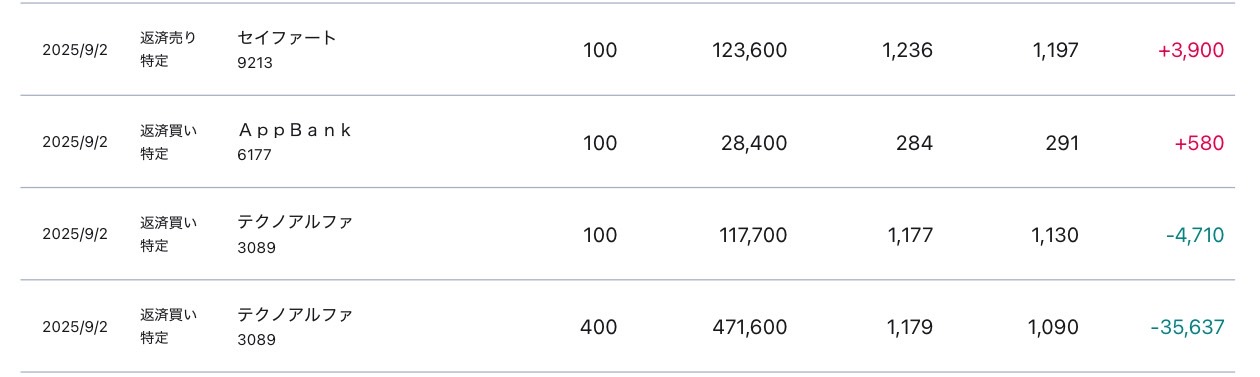Select the +580 profit value
This screenshot has width=1260, height=377.
(1199, 143)
